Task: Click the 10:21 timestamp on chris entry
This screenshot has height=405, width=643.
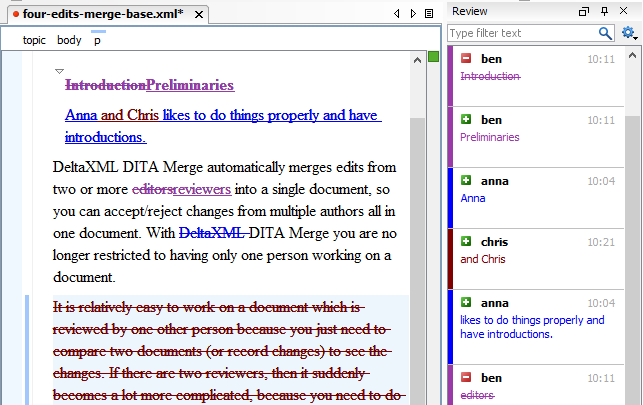Action: [x=601, y=242]
